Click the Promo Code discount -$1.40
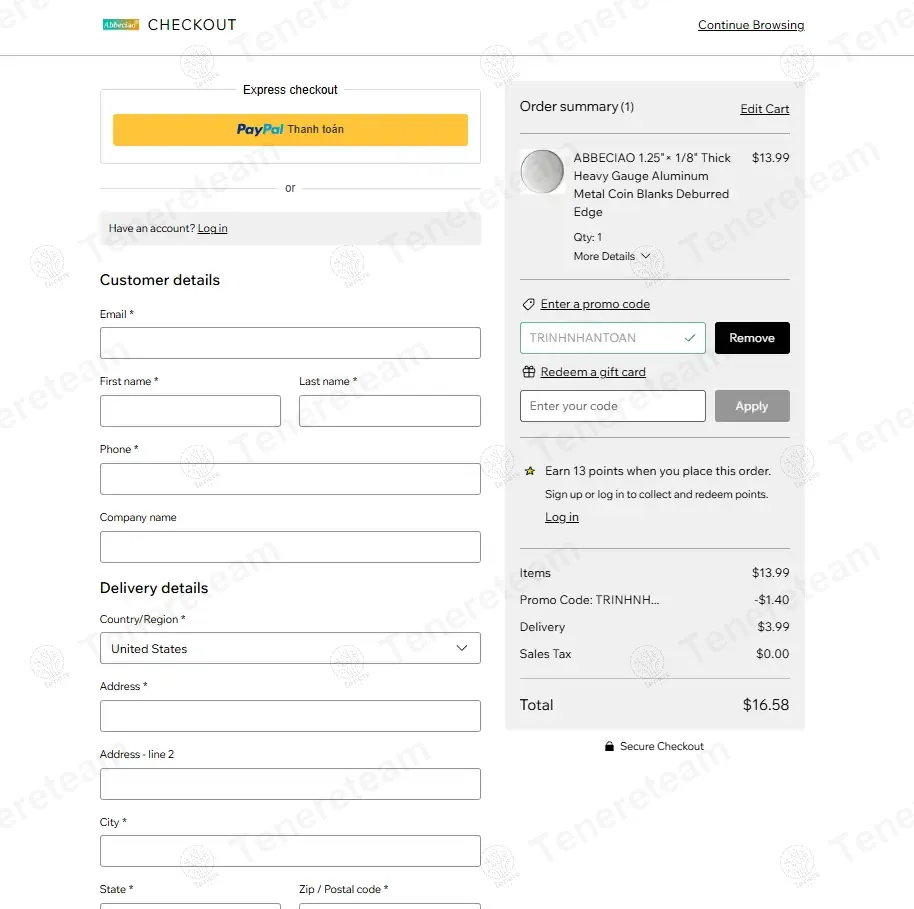Viewport: 914px width, 909px height. [x=771, y=600]
